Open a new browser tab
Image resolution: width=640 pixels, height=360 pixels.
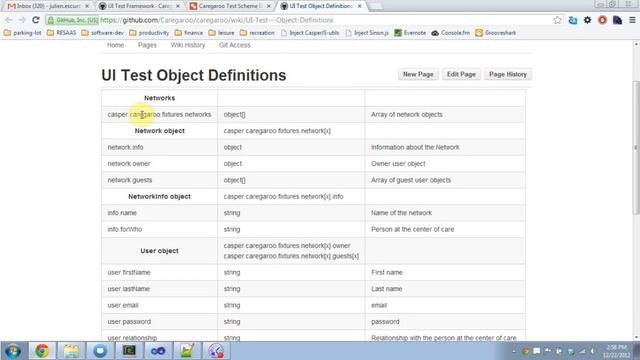[376, 6]
